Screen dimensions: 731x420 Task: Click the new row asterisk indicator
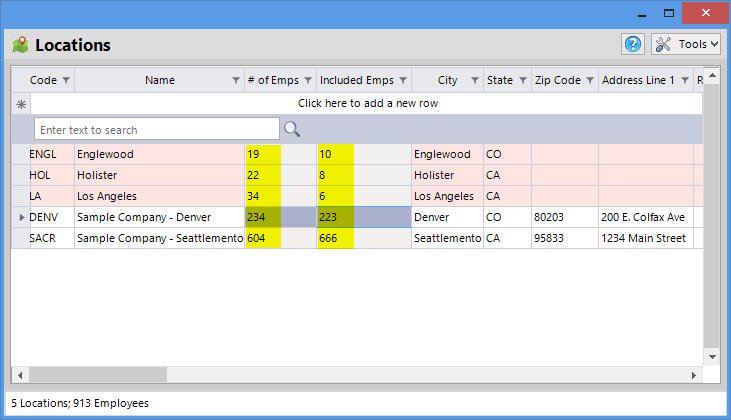click(21, 104)
